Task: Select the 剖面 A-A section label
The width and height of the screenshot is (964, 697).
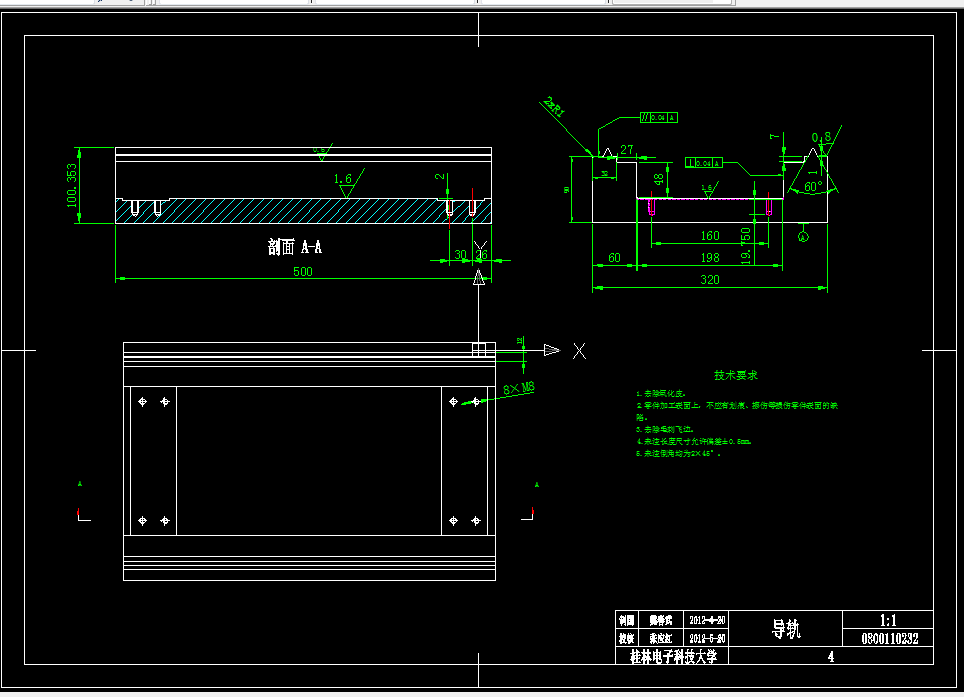Action: 294,247
